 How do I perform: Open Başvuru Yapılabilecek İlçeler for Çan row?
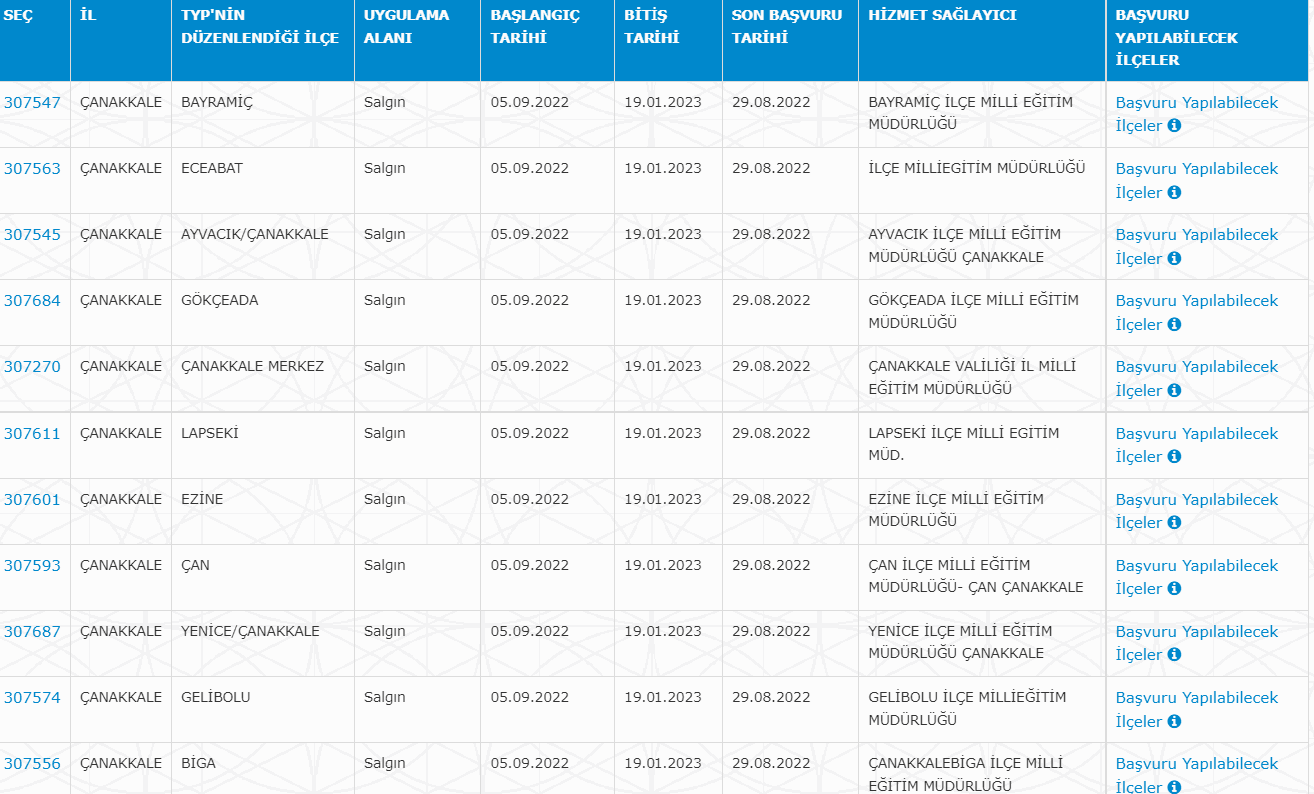click(1196, 566)
